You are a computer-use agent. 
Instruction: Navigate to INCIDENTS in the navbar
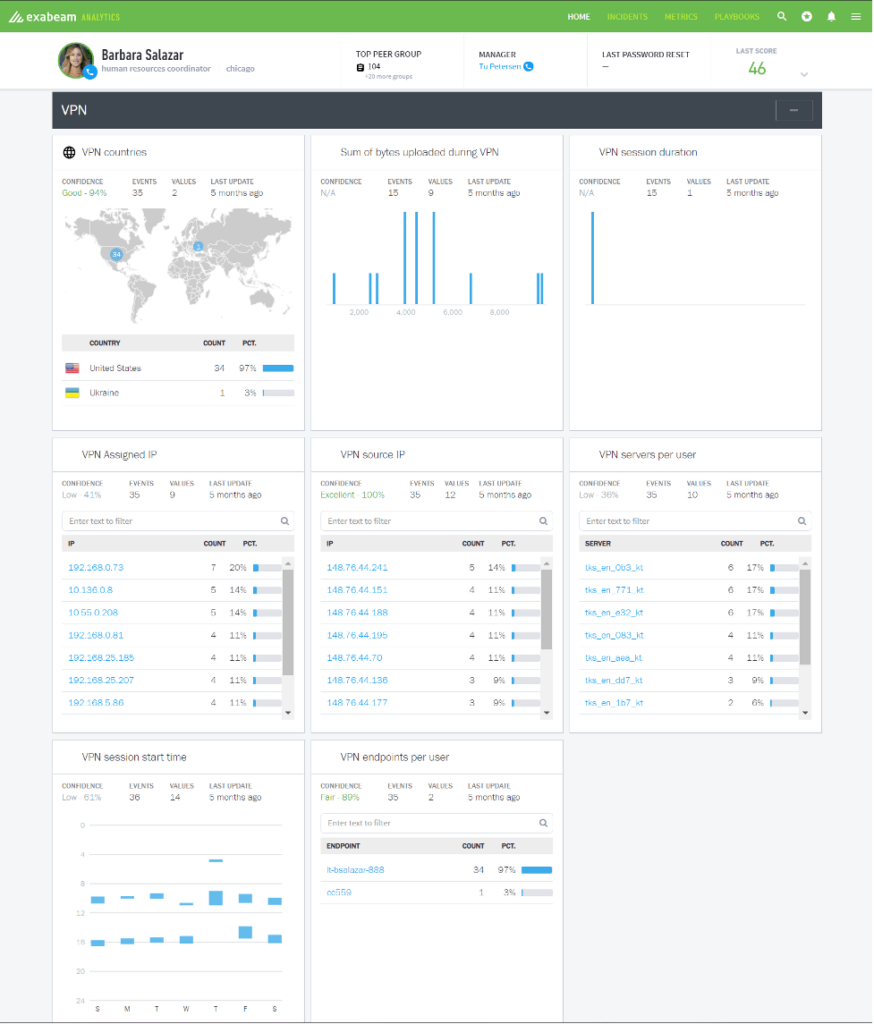tap(628, 16)
